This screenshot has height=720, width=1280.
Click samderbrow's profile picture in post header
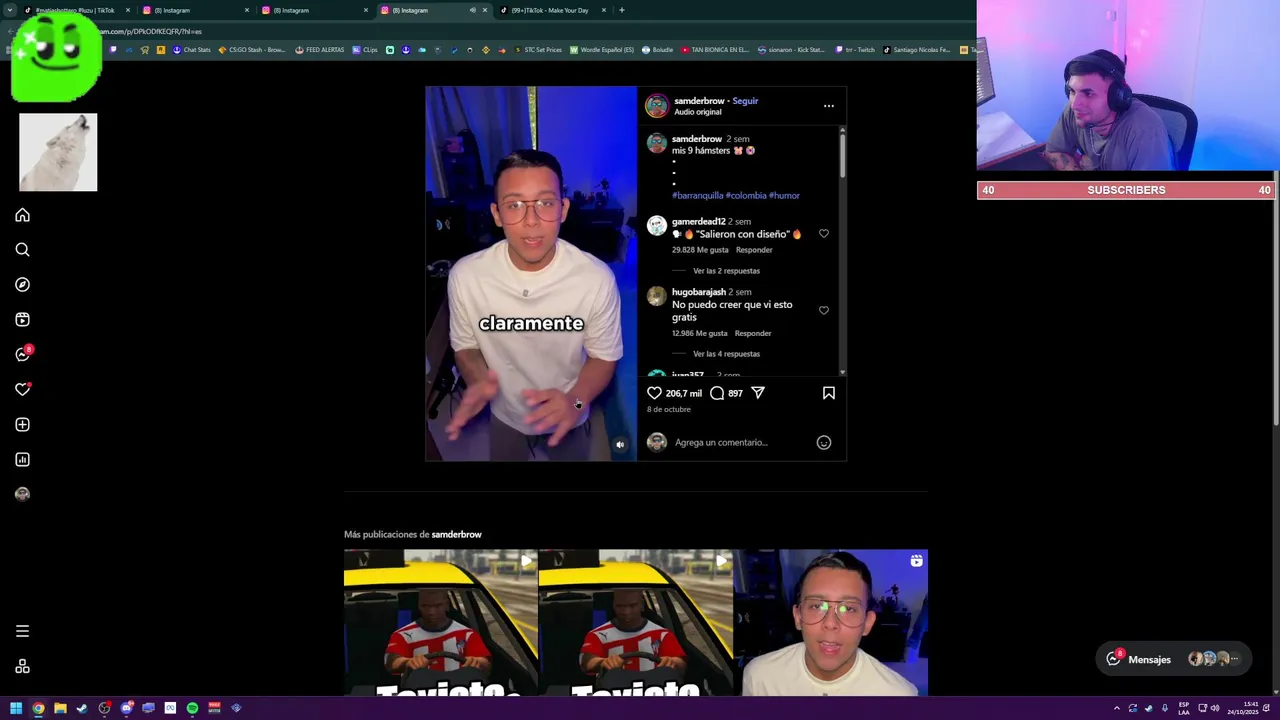pos(657,105)
